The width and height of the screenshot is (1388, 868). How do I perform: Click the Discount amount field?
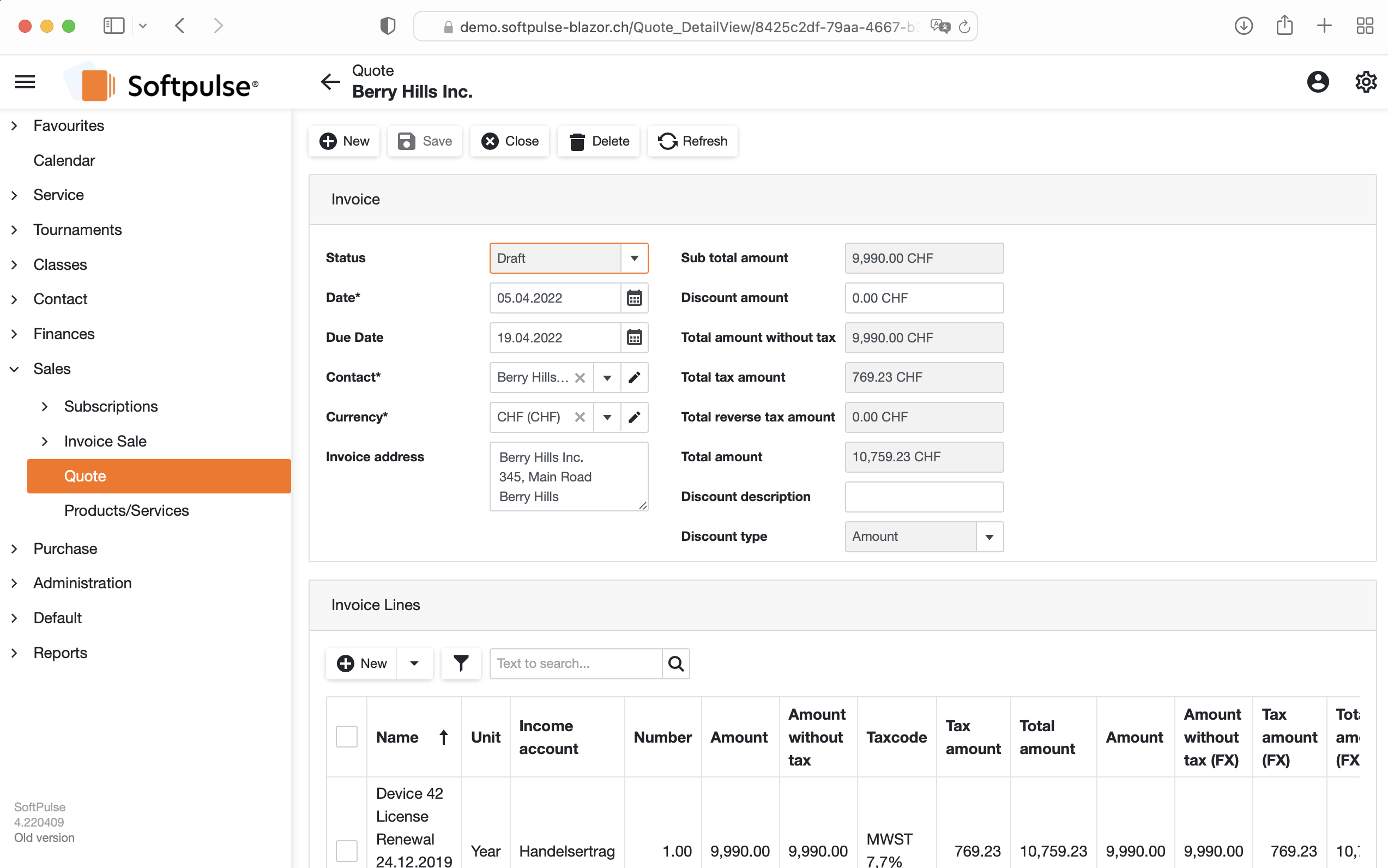(924, 298)
